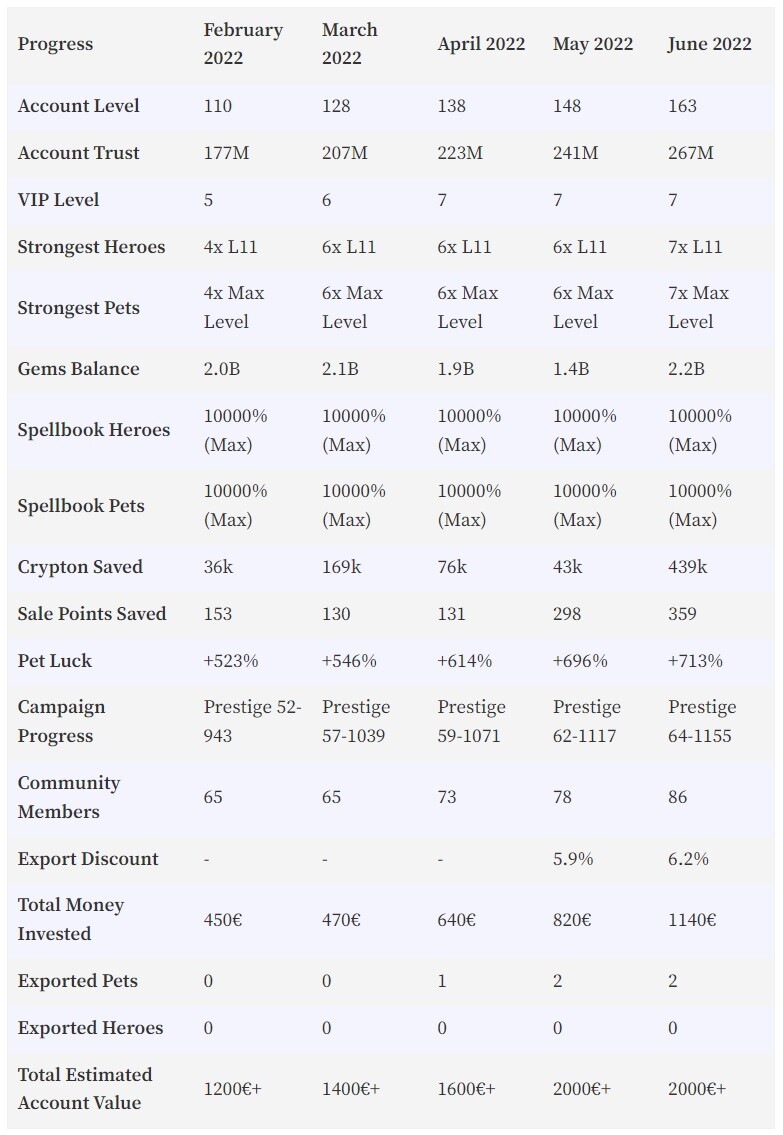Select the Gems Balance 2.2B value
The height and width of the screenshot is (1135, 783).
(686, 369)
